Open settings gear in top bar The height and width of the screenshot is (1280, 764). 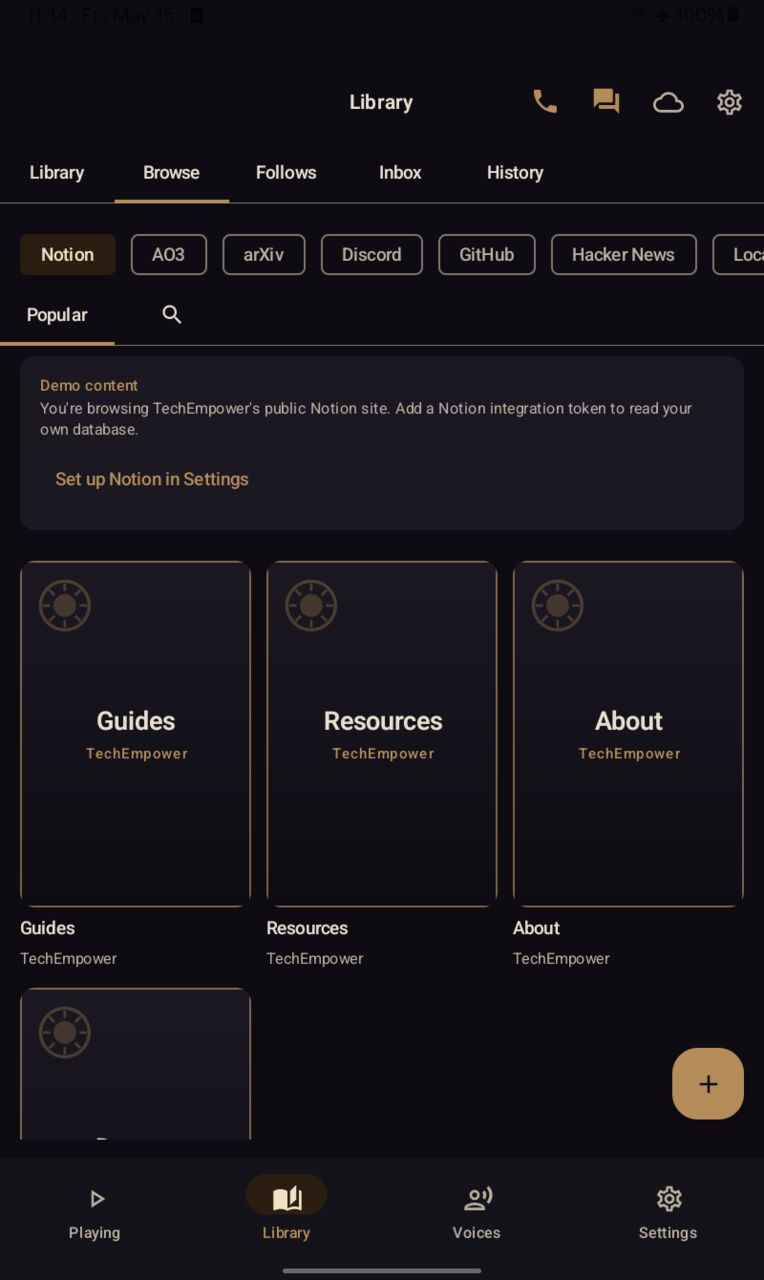(729, 102)
